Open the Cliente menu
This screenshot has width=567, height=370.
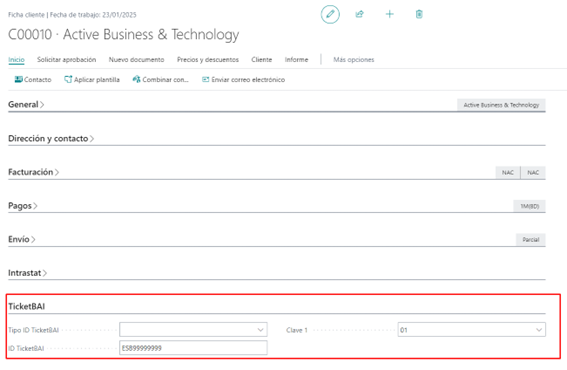click(261, 60)
